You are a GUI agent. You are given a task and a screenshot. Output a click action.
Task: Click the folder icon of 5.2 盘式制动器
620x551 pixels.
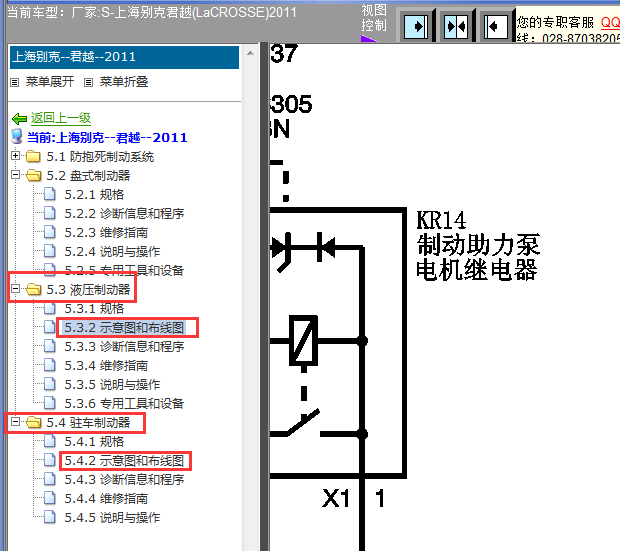[x=33, y=175]
